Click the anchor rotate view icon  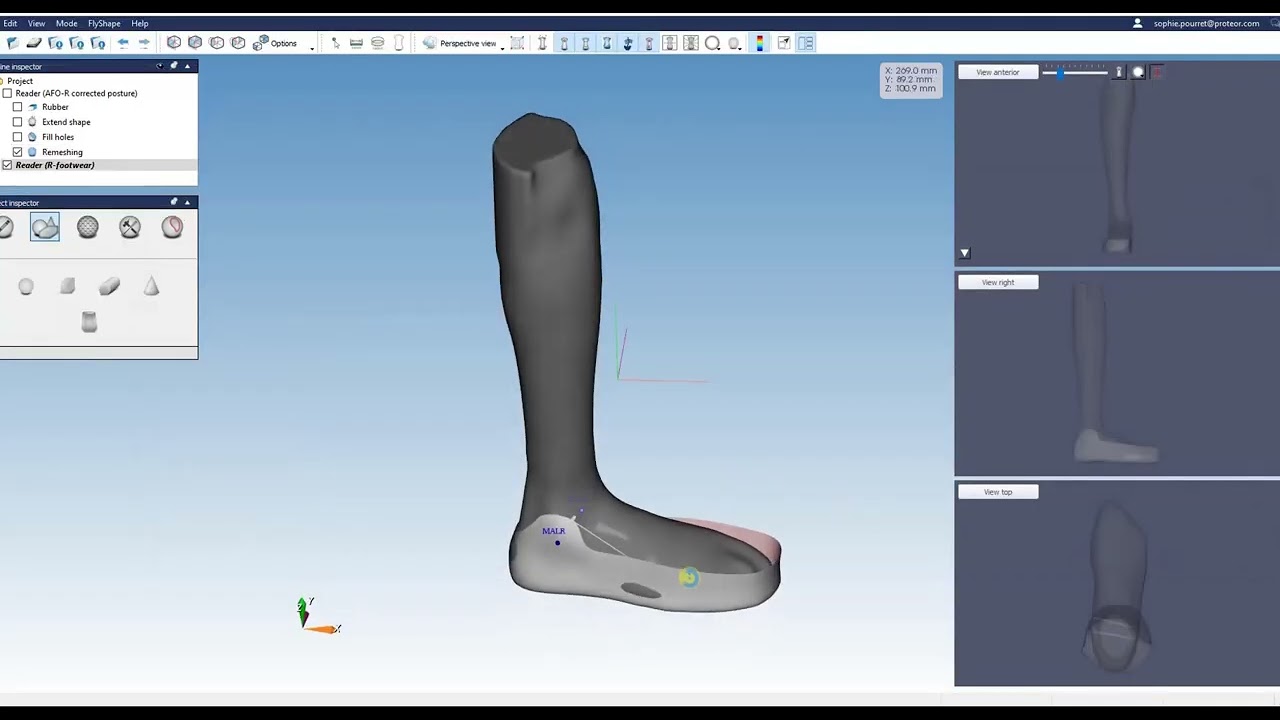point(628,43)
